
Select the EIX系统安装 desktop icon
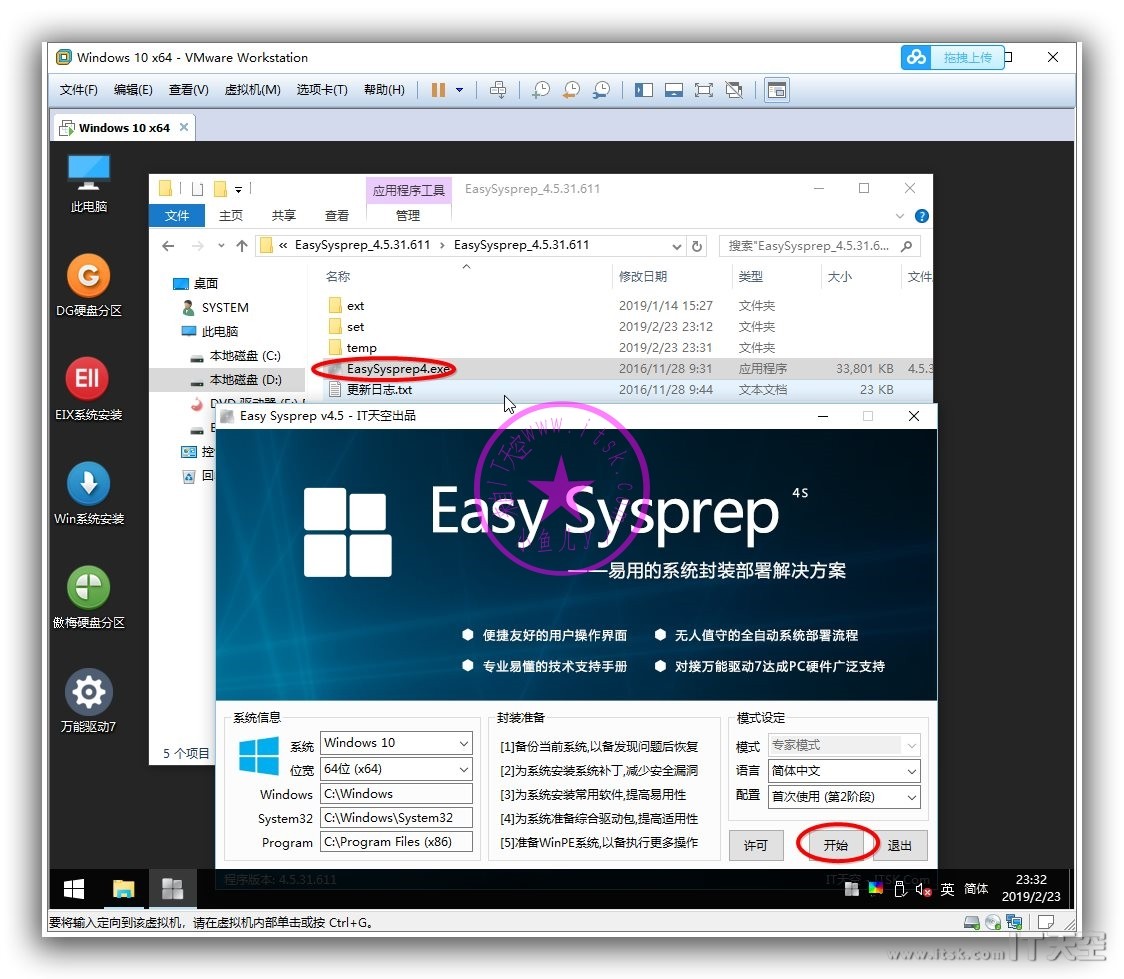pyautogui.click(x=89, y=389)
